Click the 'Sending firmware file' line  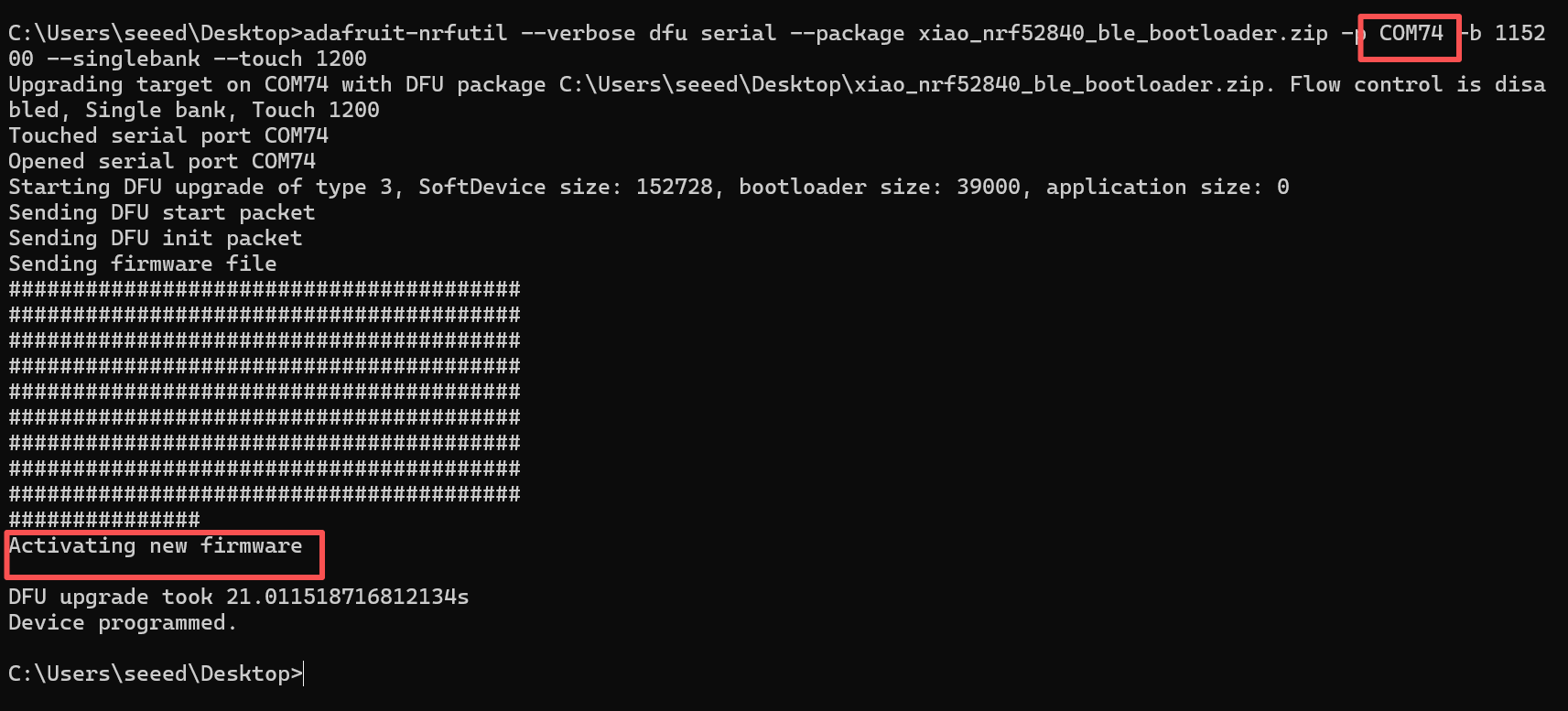pyautogui.click(x=142, y=264)
